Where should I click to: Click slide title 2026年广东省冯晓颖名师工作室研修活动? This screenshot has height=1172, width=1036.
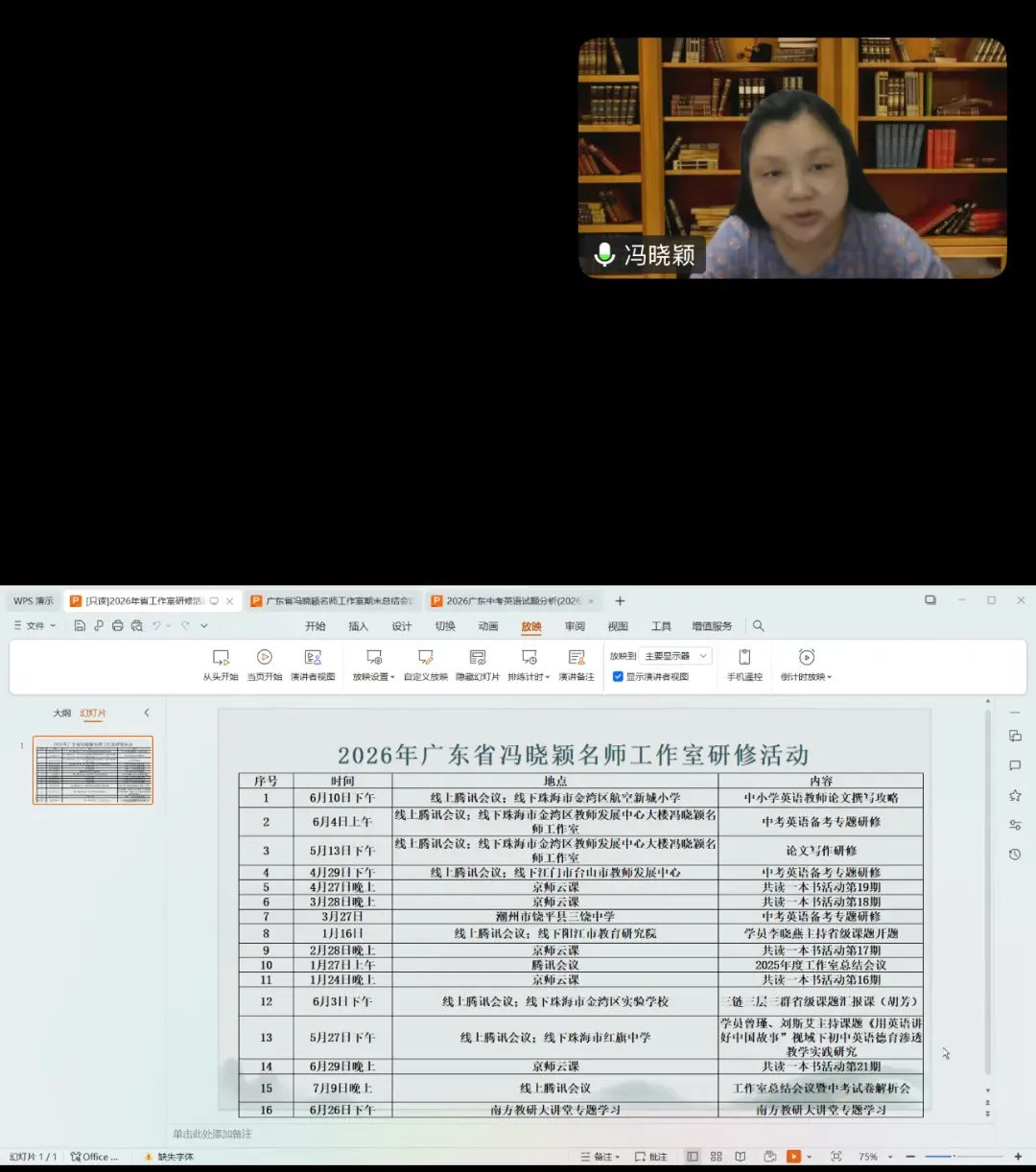pyautogui.click(x=574, y=755)
